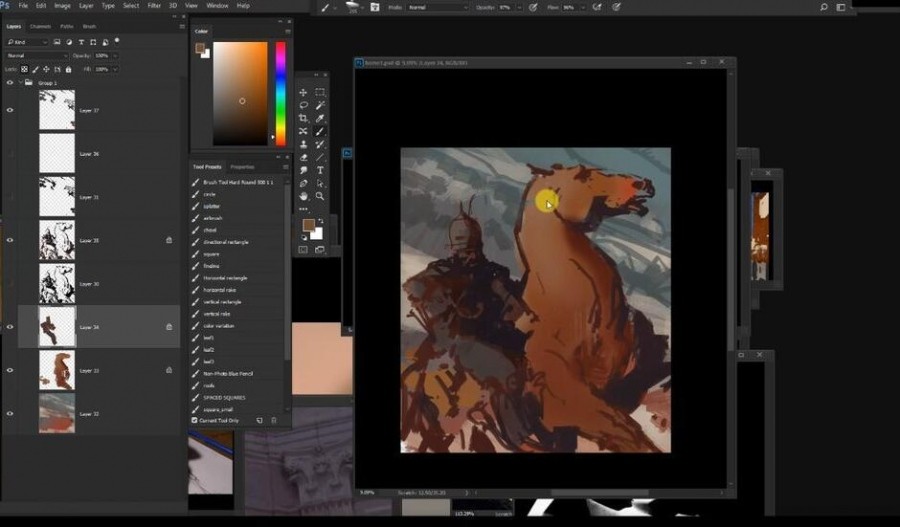The width and height of the screenshot is (900, 527).
Task: Click the rainbow hue slider in Color panel
Action: point(281,94)
